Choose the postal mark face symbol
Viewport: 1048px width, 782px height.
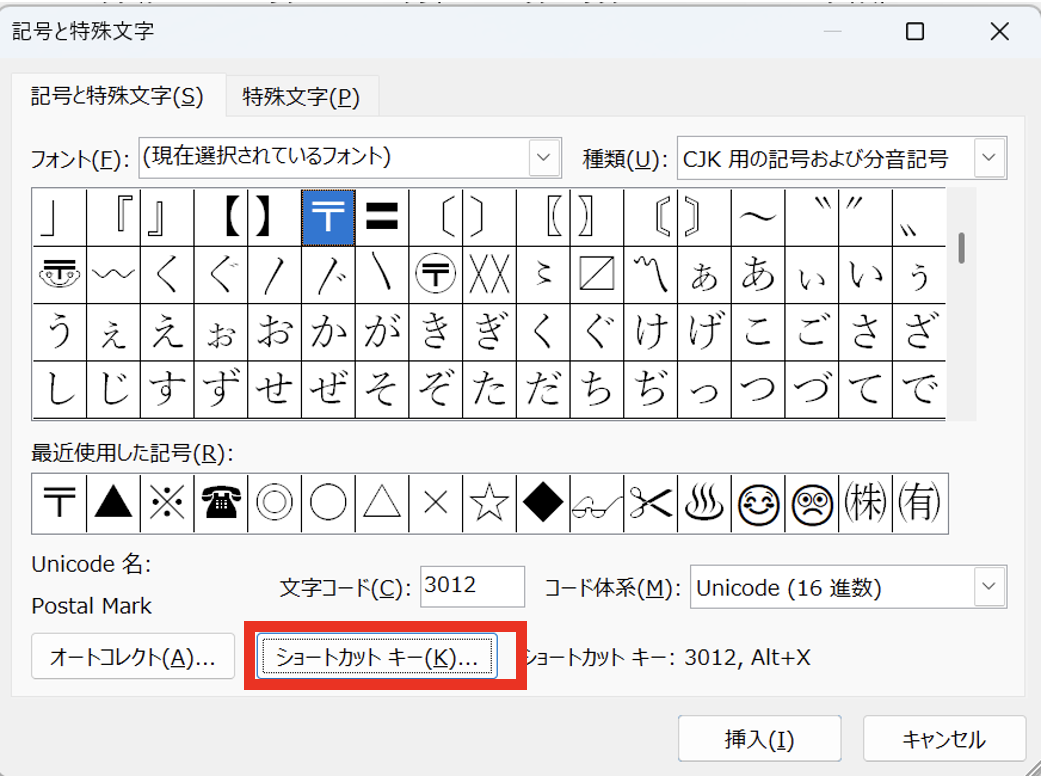pos(59,274)
